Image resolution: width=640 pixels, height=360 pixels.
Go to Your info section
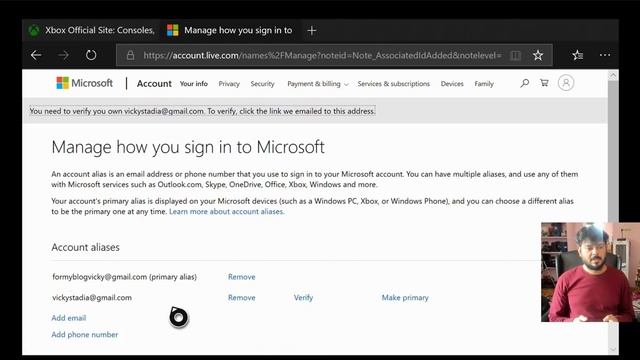[x=193, y=84]
